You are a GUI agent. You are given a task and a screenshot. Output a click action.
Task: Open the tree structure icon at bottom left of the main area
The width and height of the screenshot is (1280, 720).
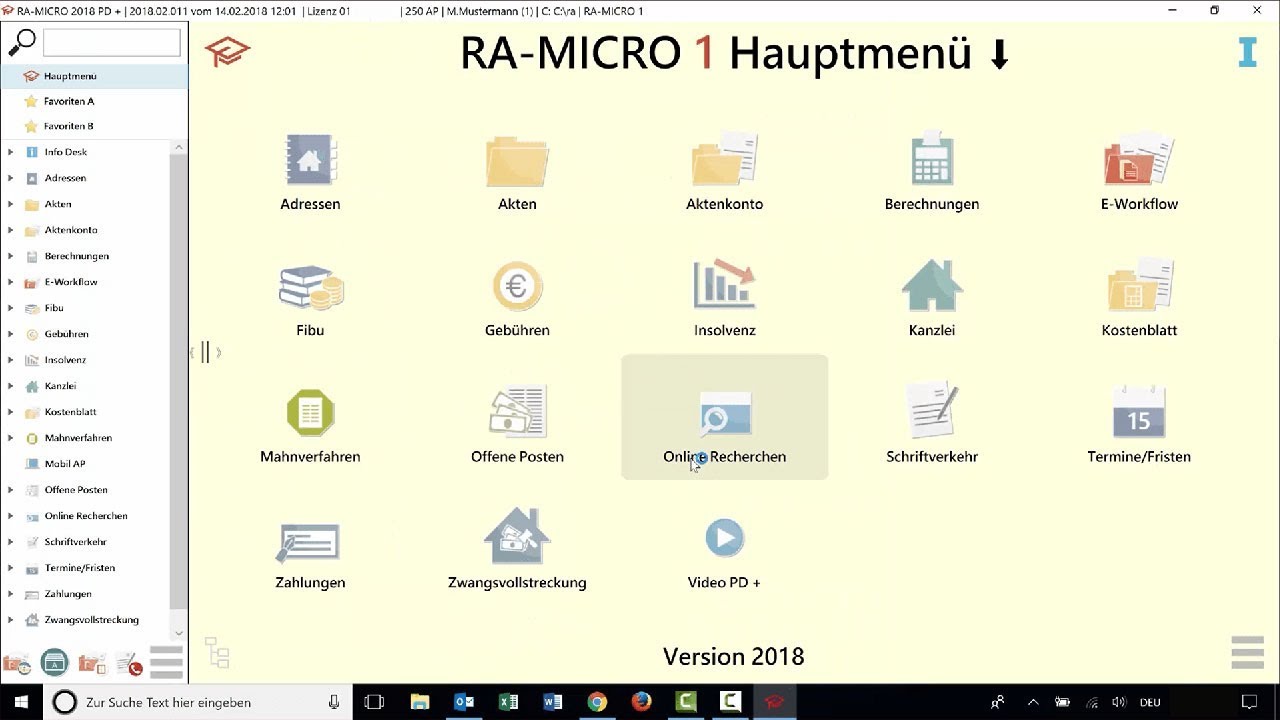217,652
